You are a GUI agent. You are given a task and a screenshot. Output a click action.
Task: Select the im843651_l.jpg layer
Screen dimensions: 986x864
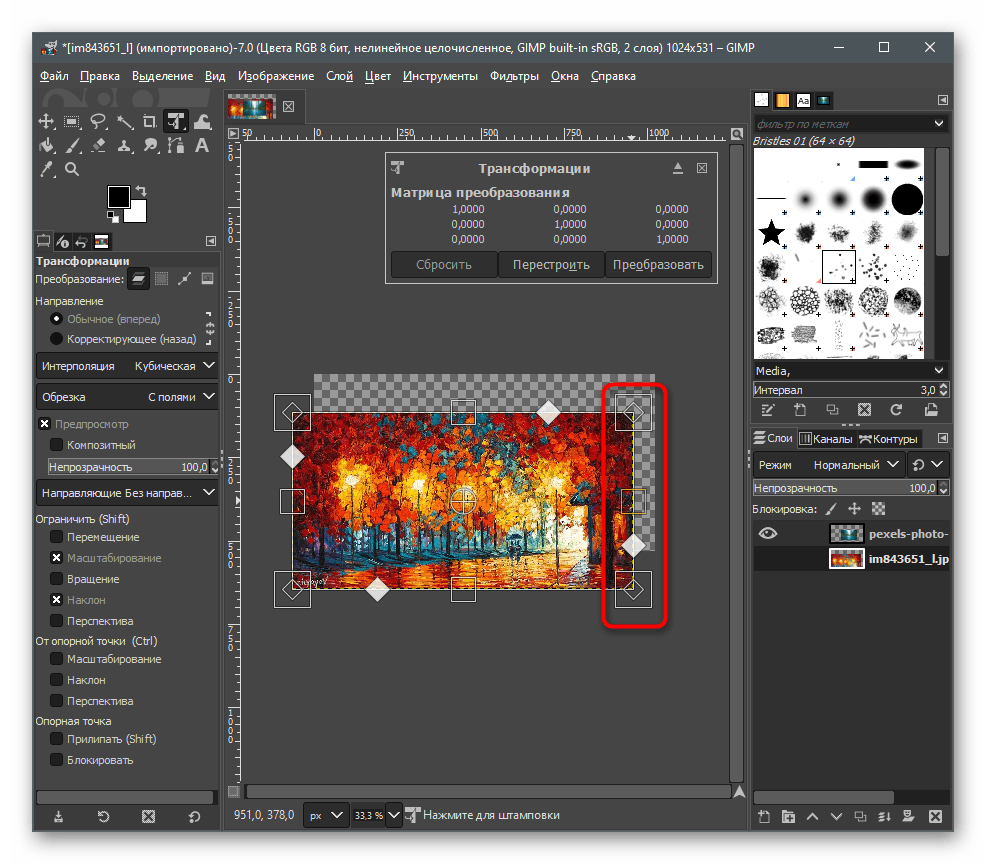pos(888,559)
